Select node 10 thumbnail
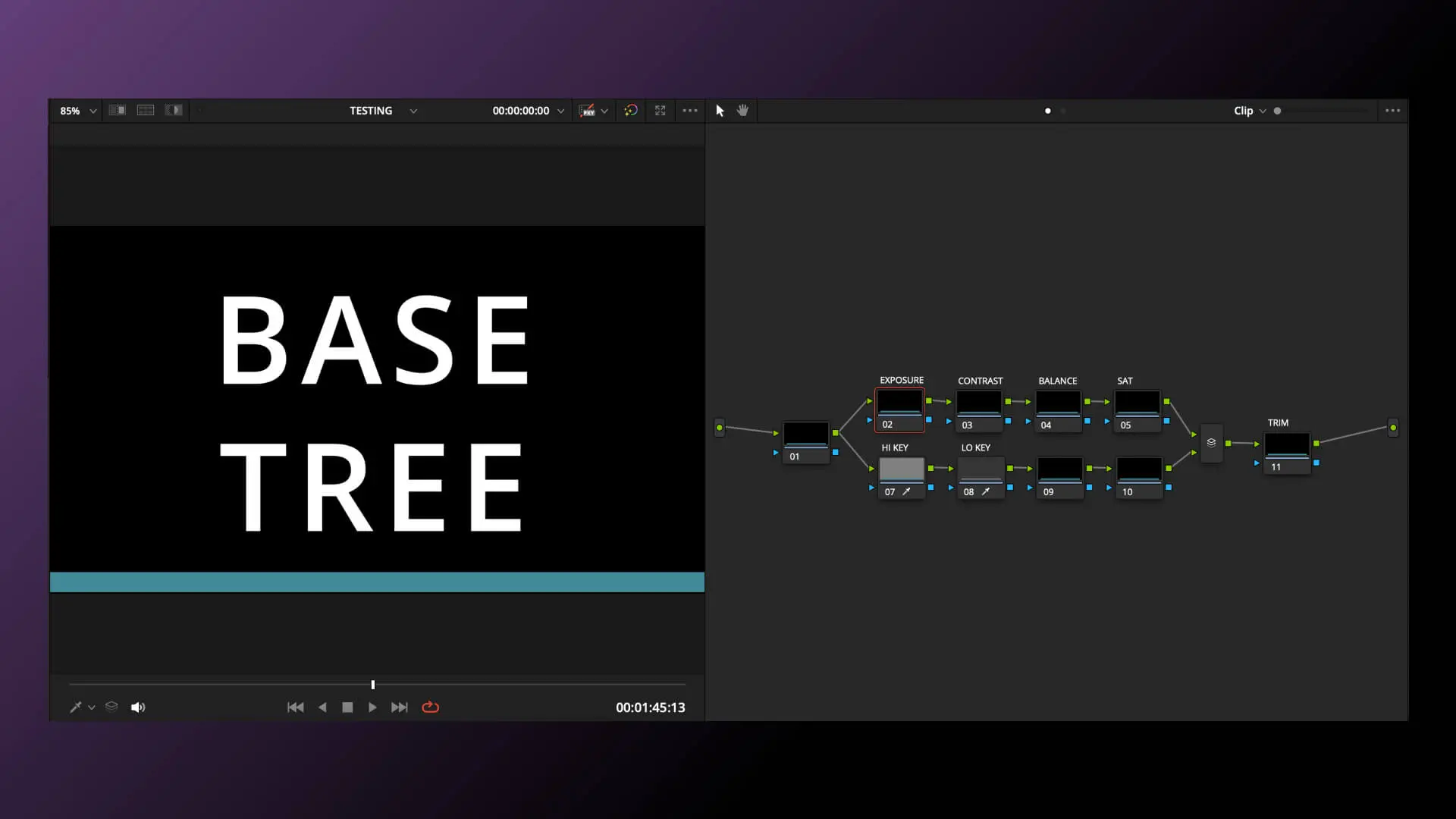The height and width of the screenshot is (819, 1456). (x=1139, y=469)
